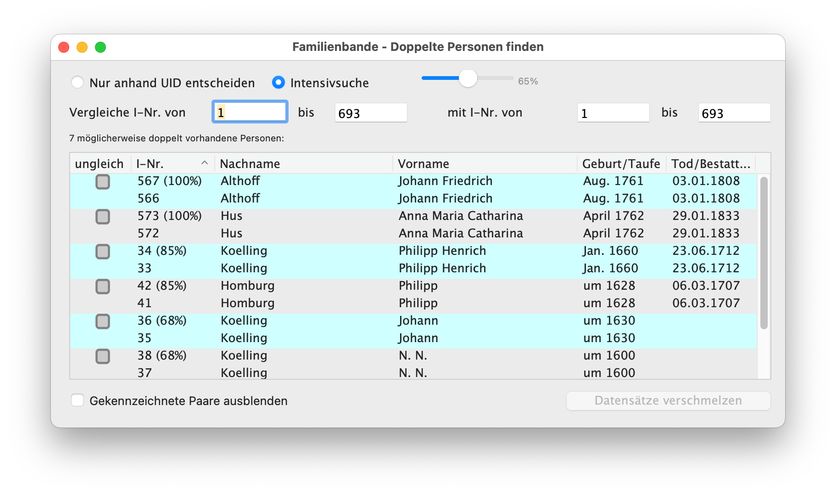Mark Koelling Johann pair 36 as ungleich
The width and height of the screenshot is (836, 495).
point(103,322)
